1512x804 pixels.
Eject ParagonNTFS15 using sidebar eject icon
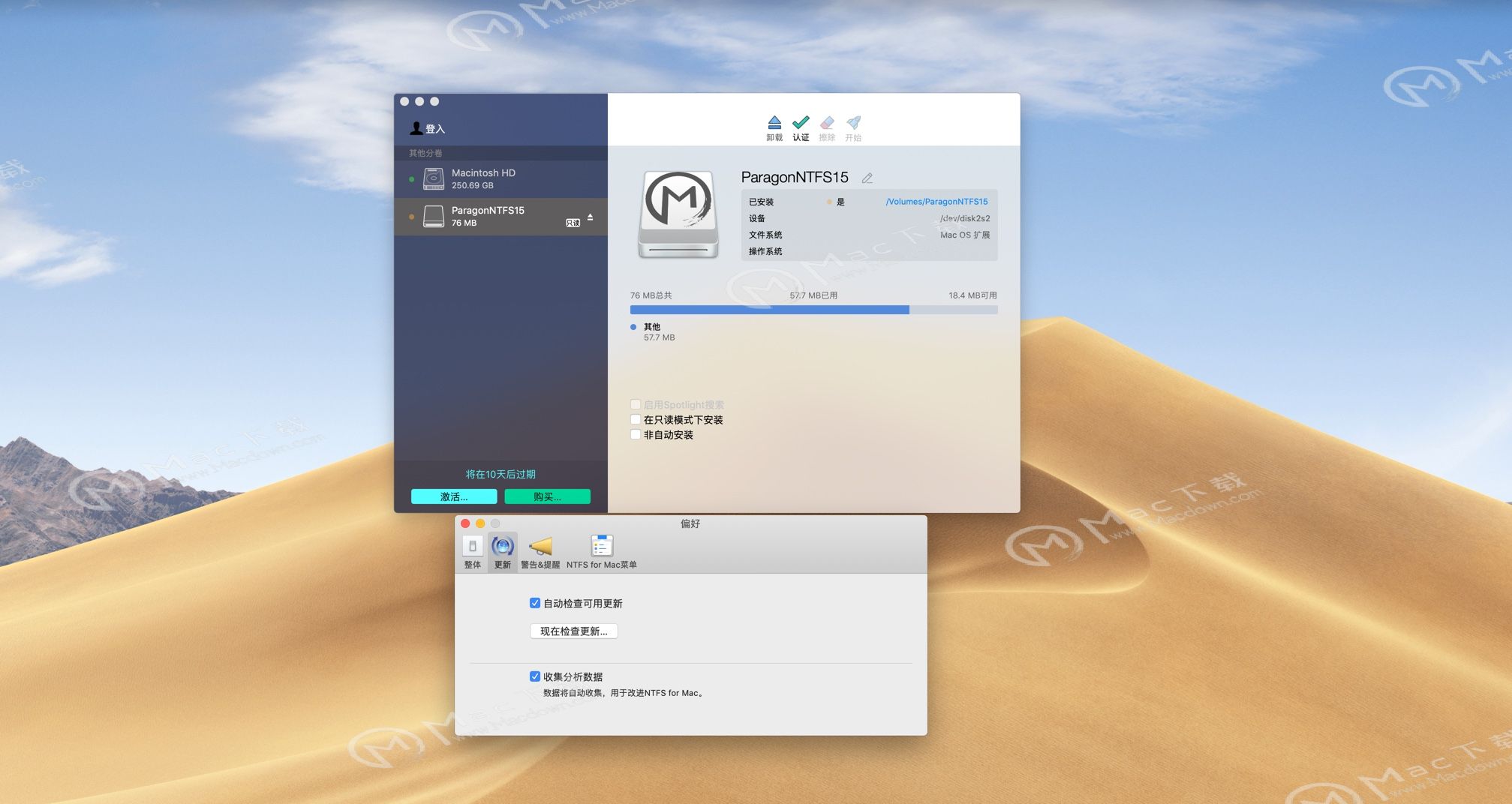pyautogui.click(x=591, y=217)
